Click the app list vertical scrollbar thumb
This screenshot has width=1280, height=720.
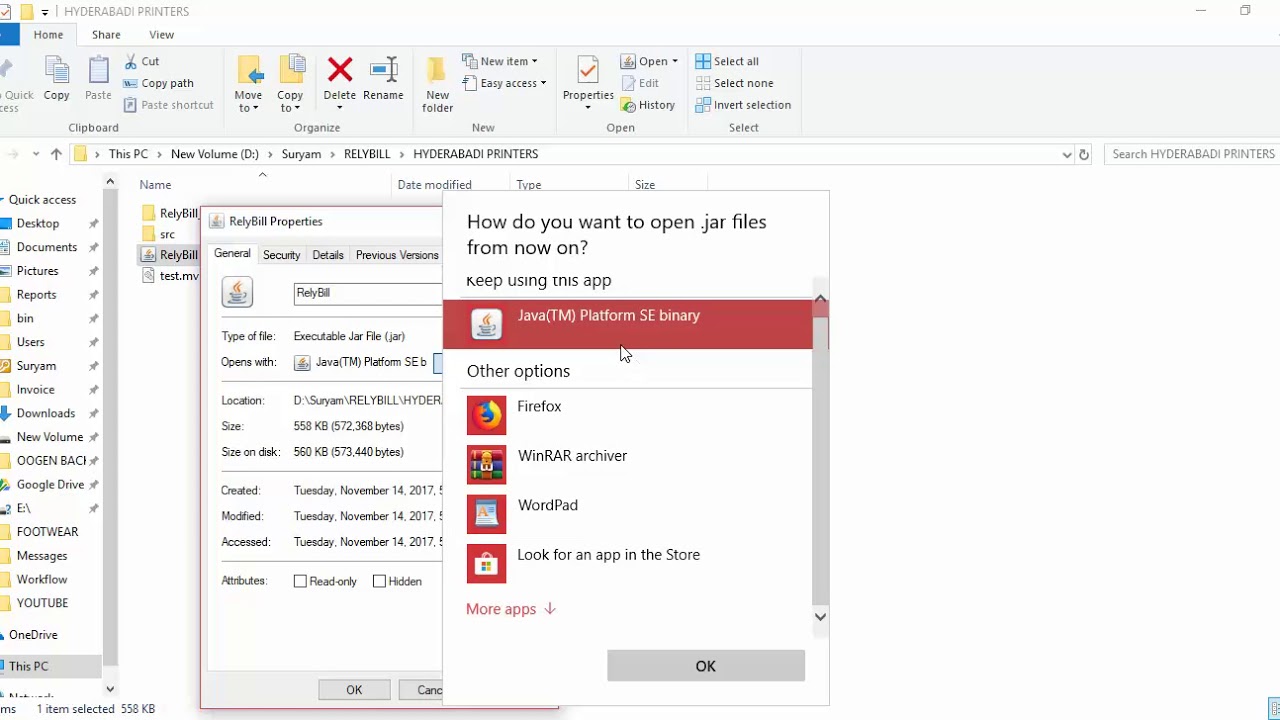click(x=820, y=461)
